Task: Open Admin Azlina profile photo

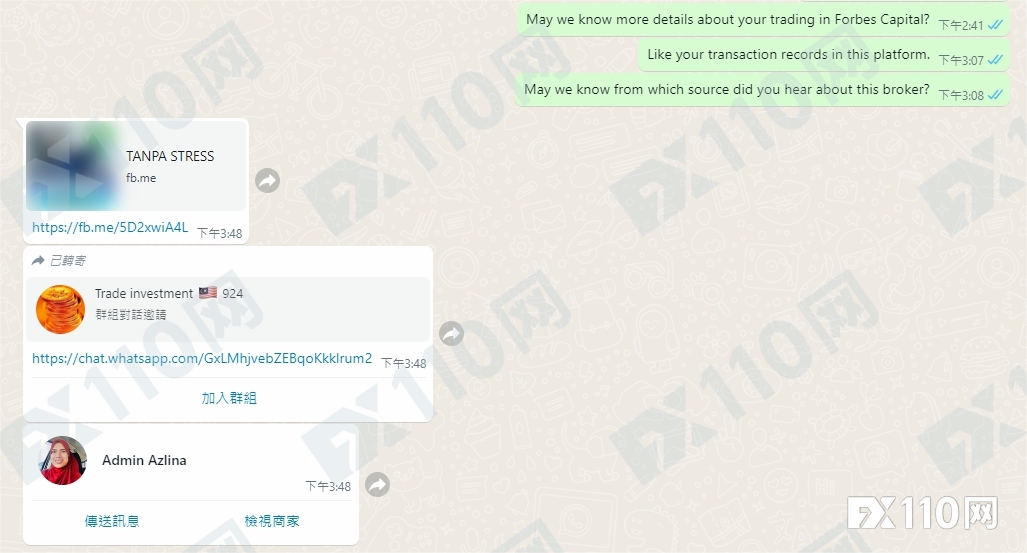Action: pos(63,461)
